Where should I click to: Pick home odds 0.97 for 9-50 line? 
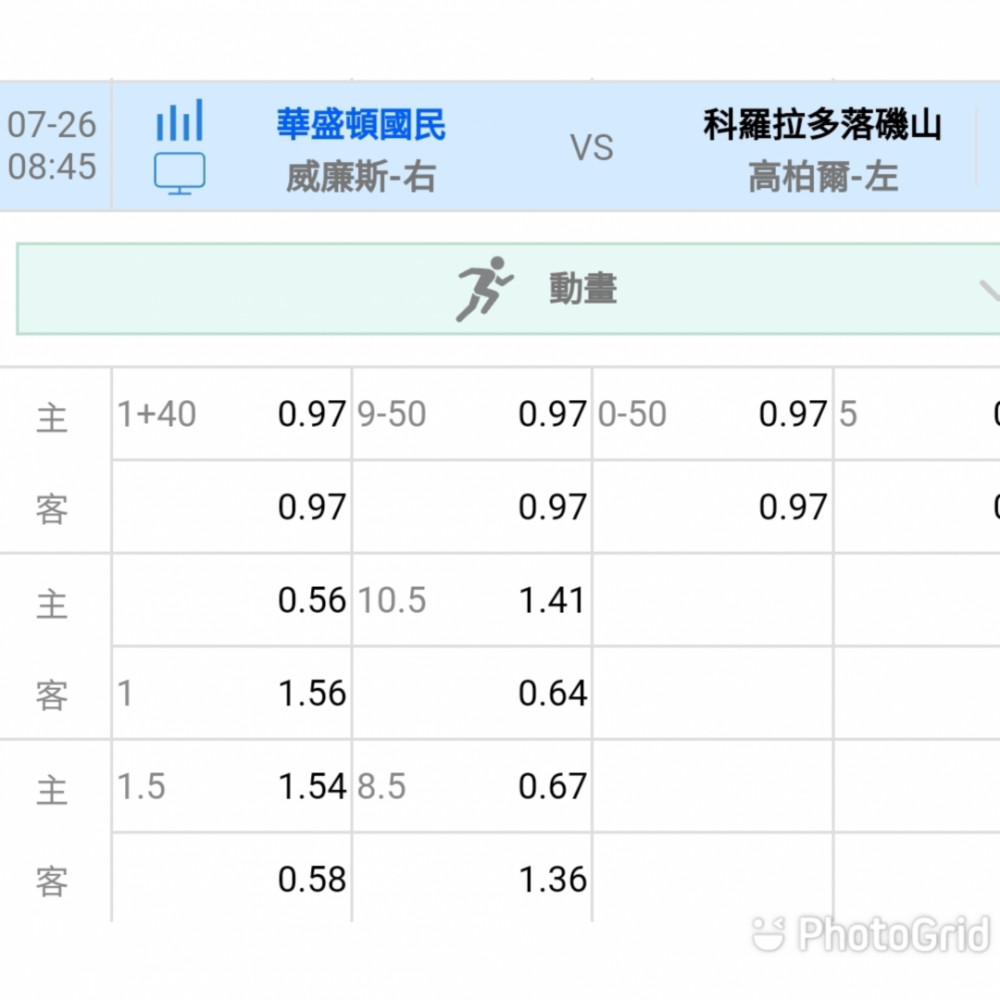coord(552,414)
